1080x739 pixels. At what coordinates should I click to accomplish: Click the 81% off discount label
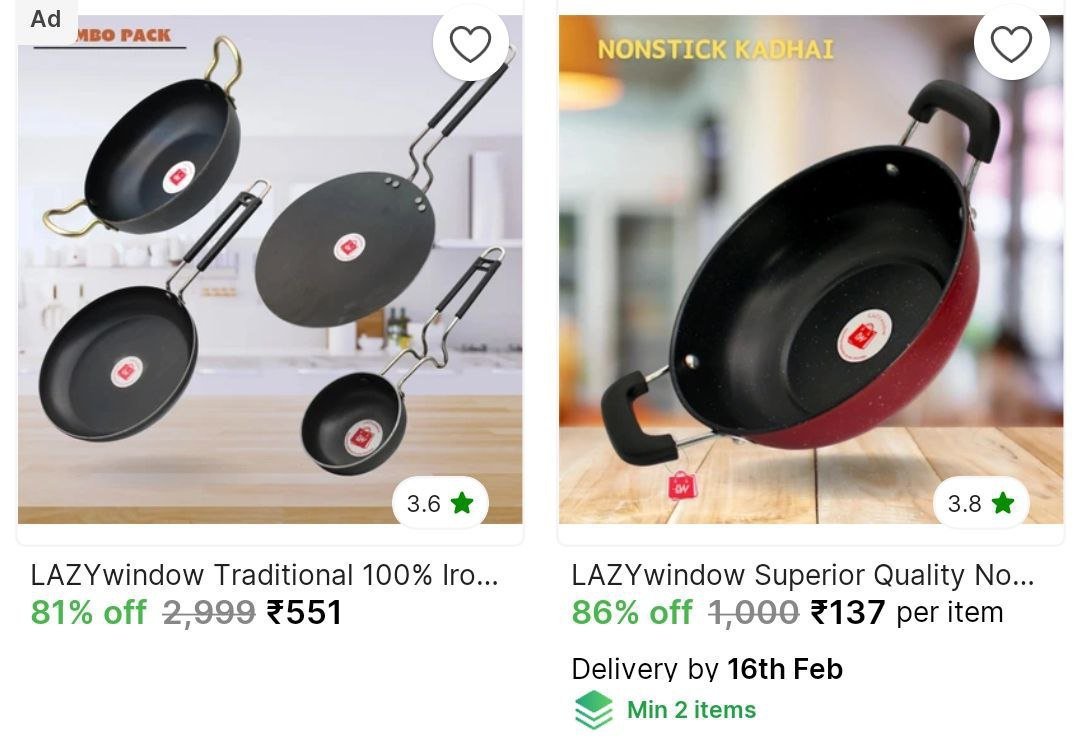(x=88, y=612)
